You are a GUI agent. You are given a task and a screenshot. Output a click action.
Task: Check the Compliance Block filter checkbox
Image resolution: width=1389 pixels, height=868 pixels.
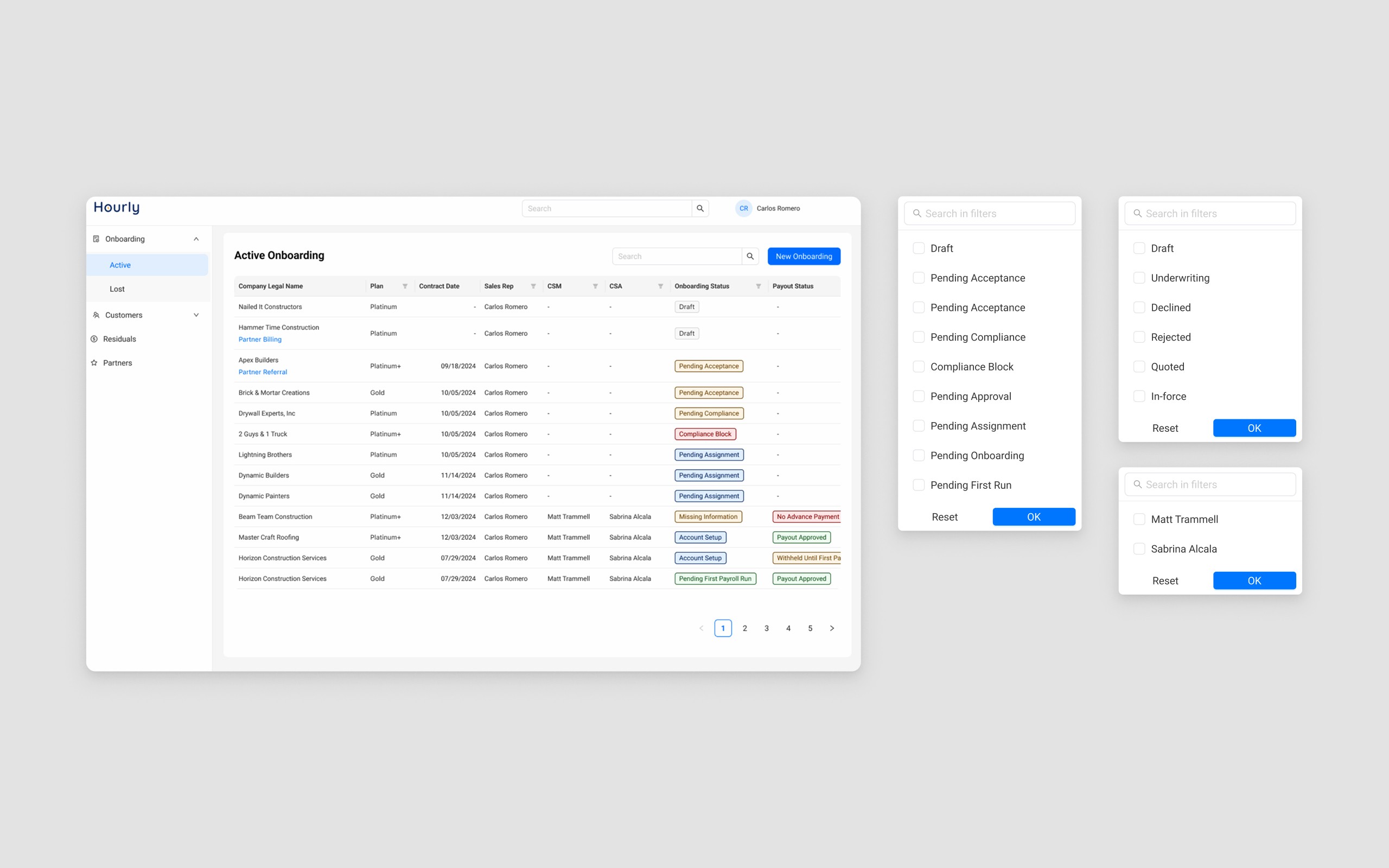tap(919, 366)
